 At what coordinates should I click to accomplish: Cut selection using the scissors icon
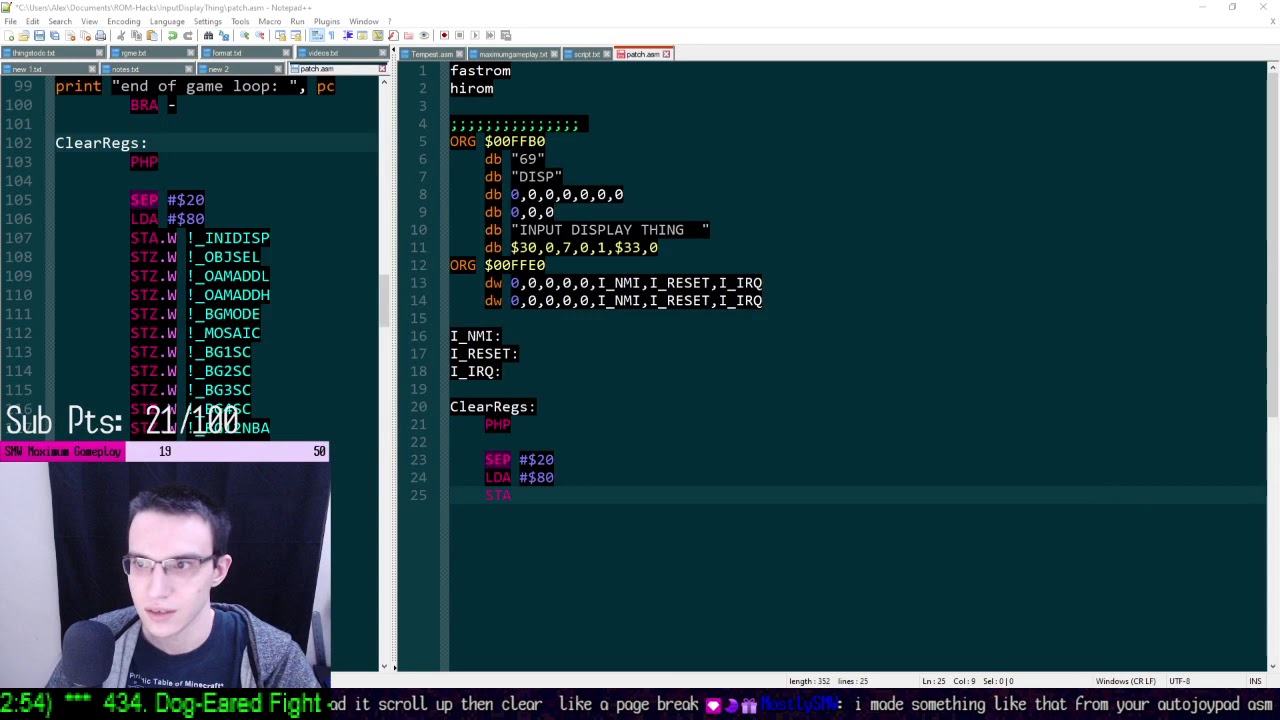pos(120,35)
